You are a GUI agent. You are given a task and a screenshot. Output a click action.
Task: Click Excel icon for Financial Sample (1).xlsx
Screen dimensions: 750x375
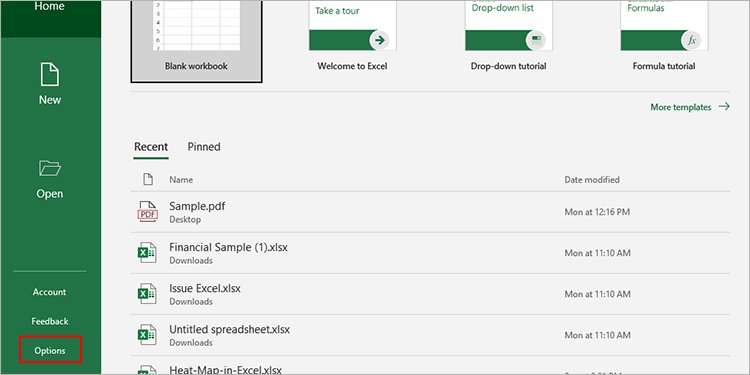coord(147,253)
